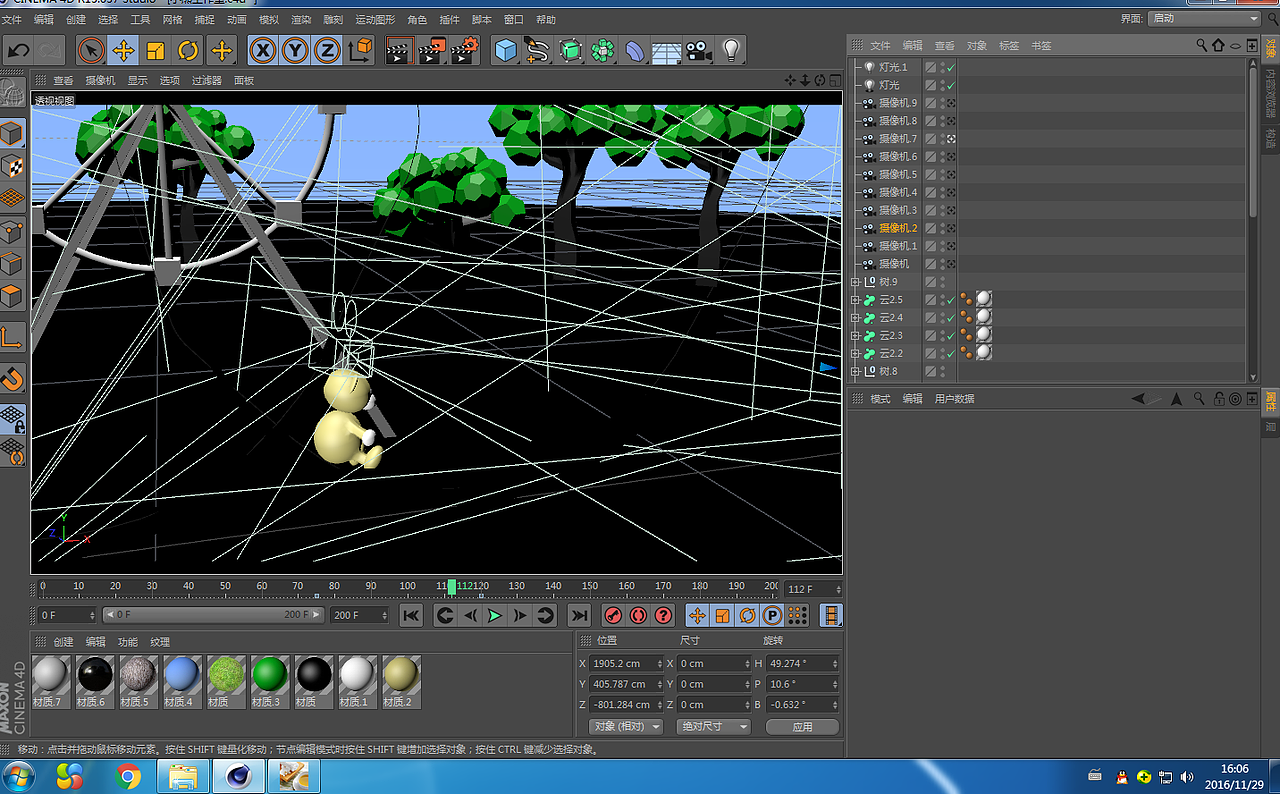Toggle the Z axis lock
The image size is (1280, 794).
point(327,50)
